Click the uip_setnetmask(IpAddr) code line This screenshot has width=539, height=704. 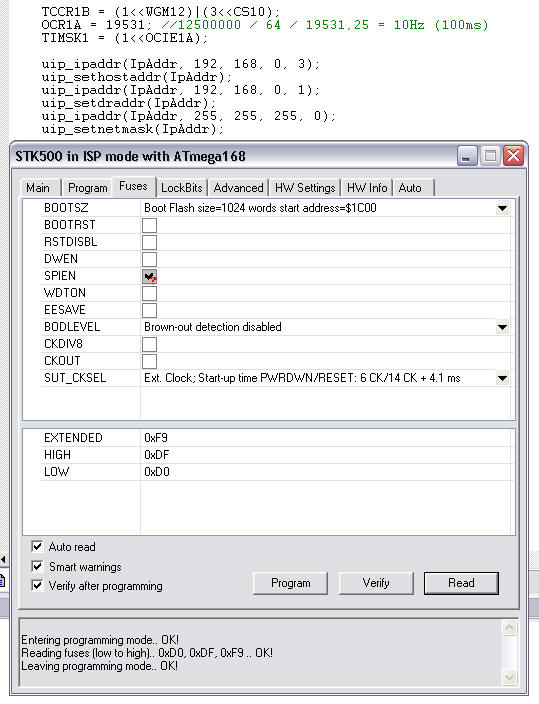point(133,129)
